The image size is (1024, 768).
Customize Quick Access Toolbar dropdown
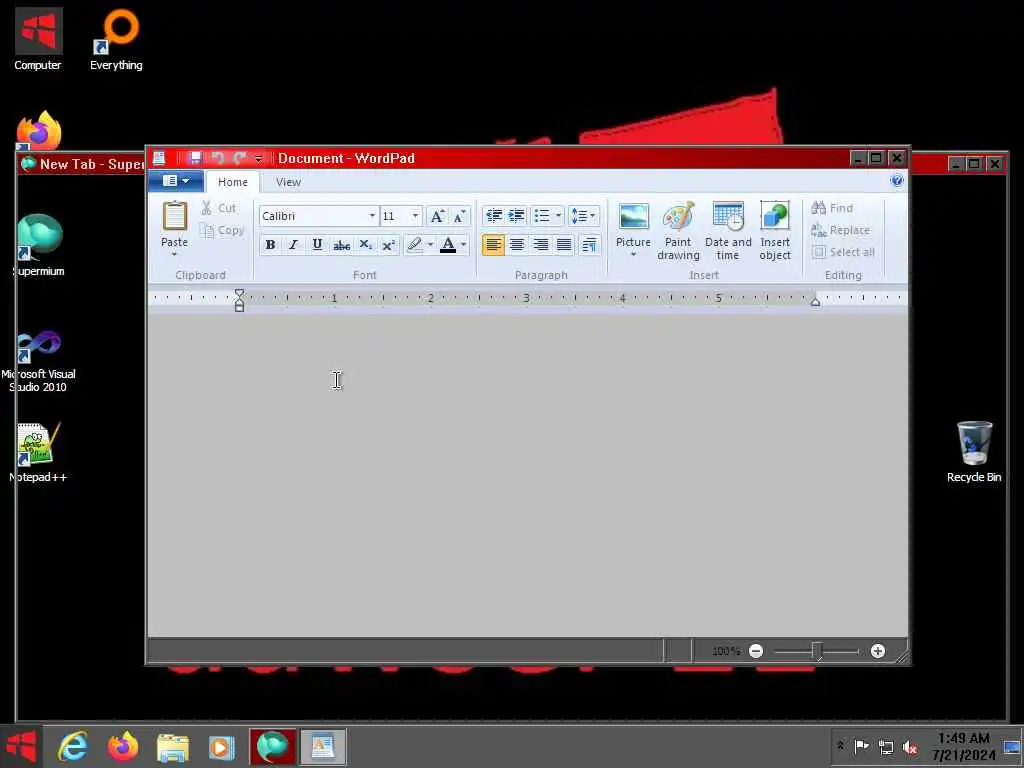[259, 159]
